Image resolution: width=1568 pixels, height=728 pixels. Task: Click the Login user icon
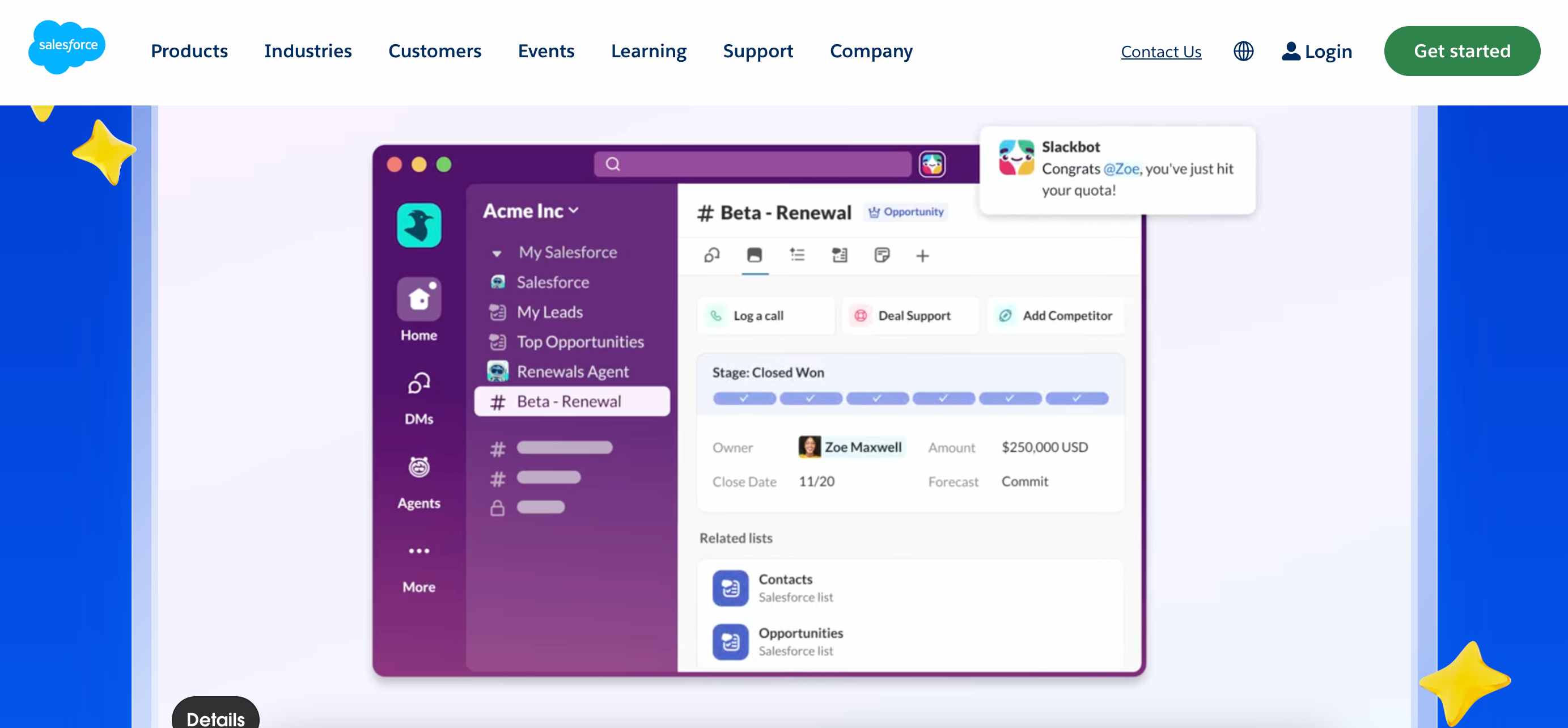[1290, 51]
